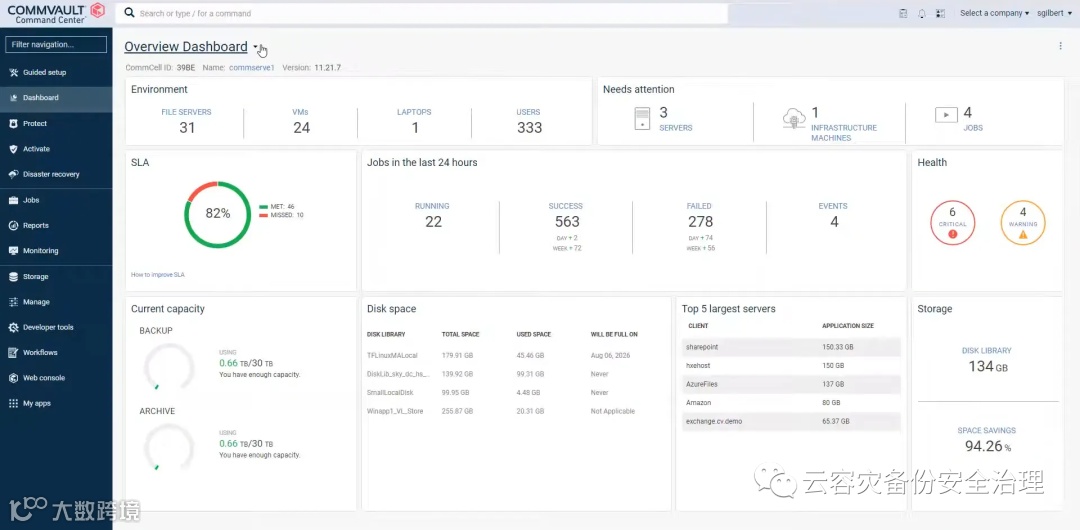Open the notifications bell icon
The image size is (1080, 530).
coord(922,14)
